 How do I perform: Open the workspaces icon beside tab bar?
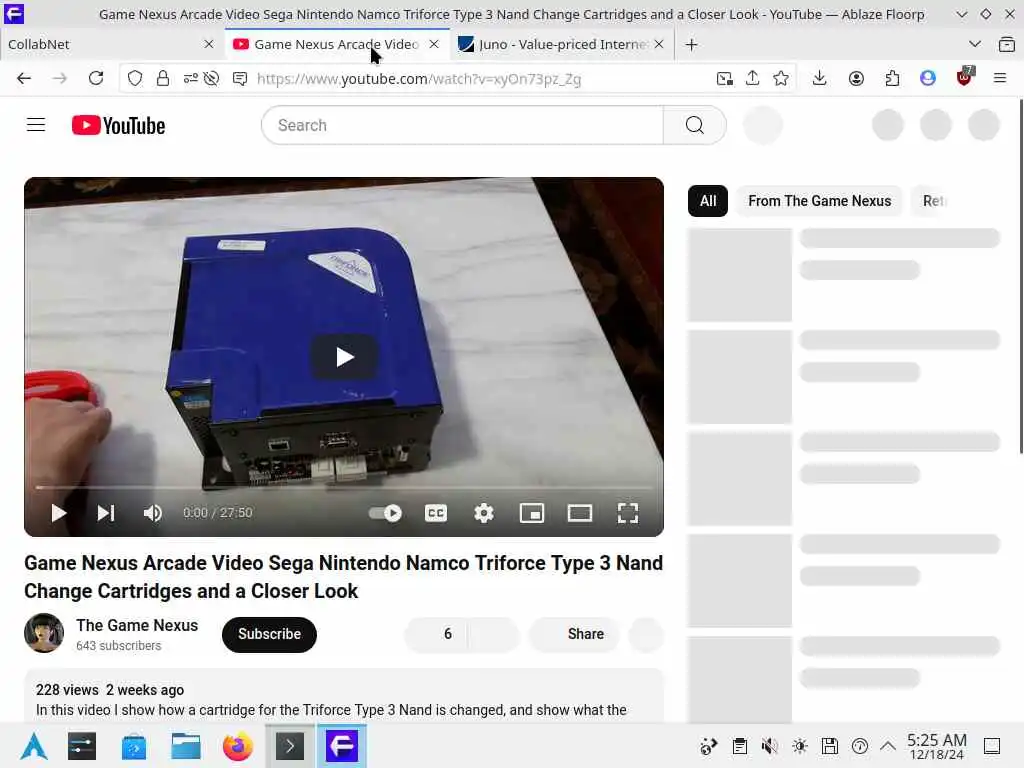pos(1006,44)
